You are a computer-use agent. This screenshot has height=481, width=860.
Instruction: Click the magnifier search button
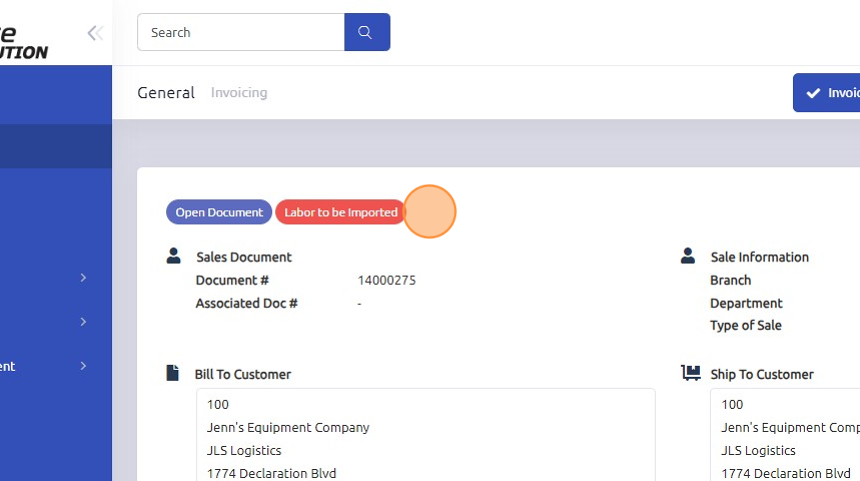(x=366, y=32)
